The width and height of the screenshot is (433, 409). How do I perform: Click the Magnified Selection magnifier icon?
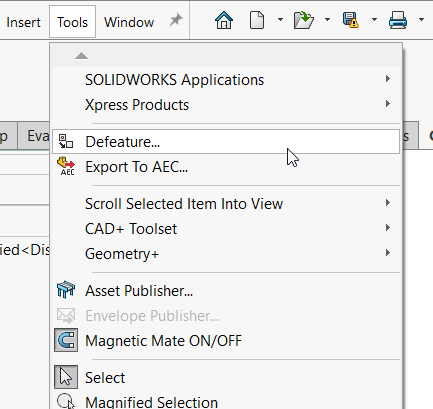coord(66,401)
